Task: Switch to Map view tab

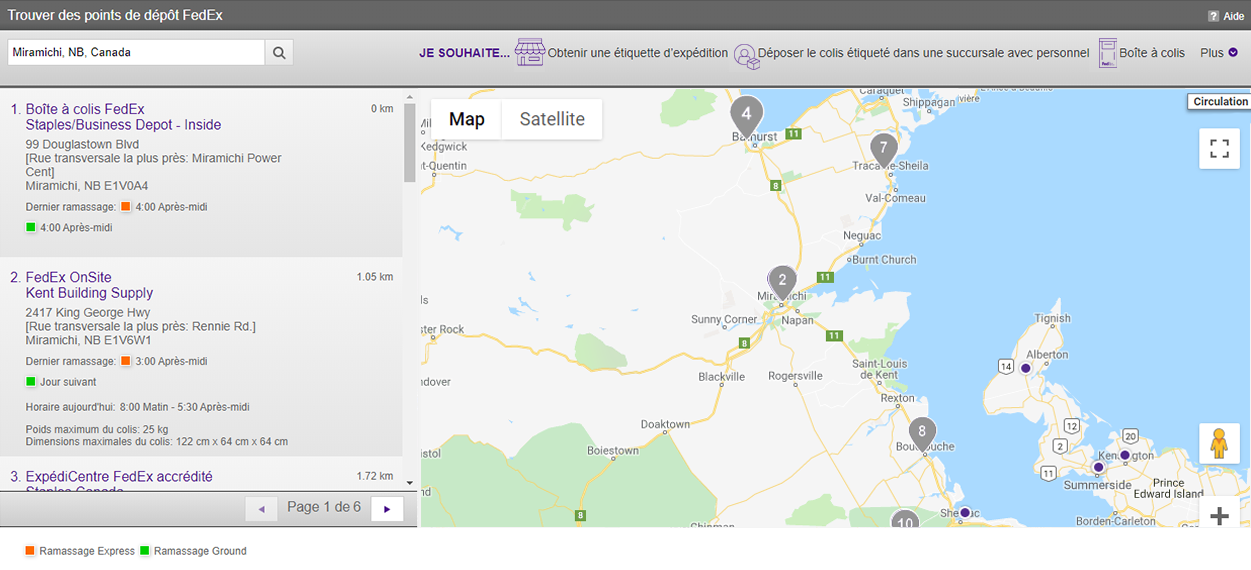Action: click(467, 119)
